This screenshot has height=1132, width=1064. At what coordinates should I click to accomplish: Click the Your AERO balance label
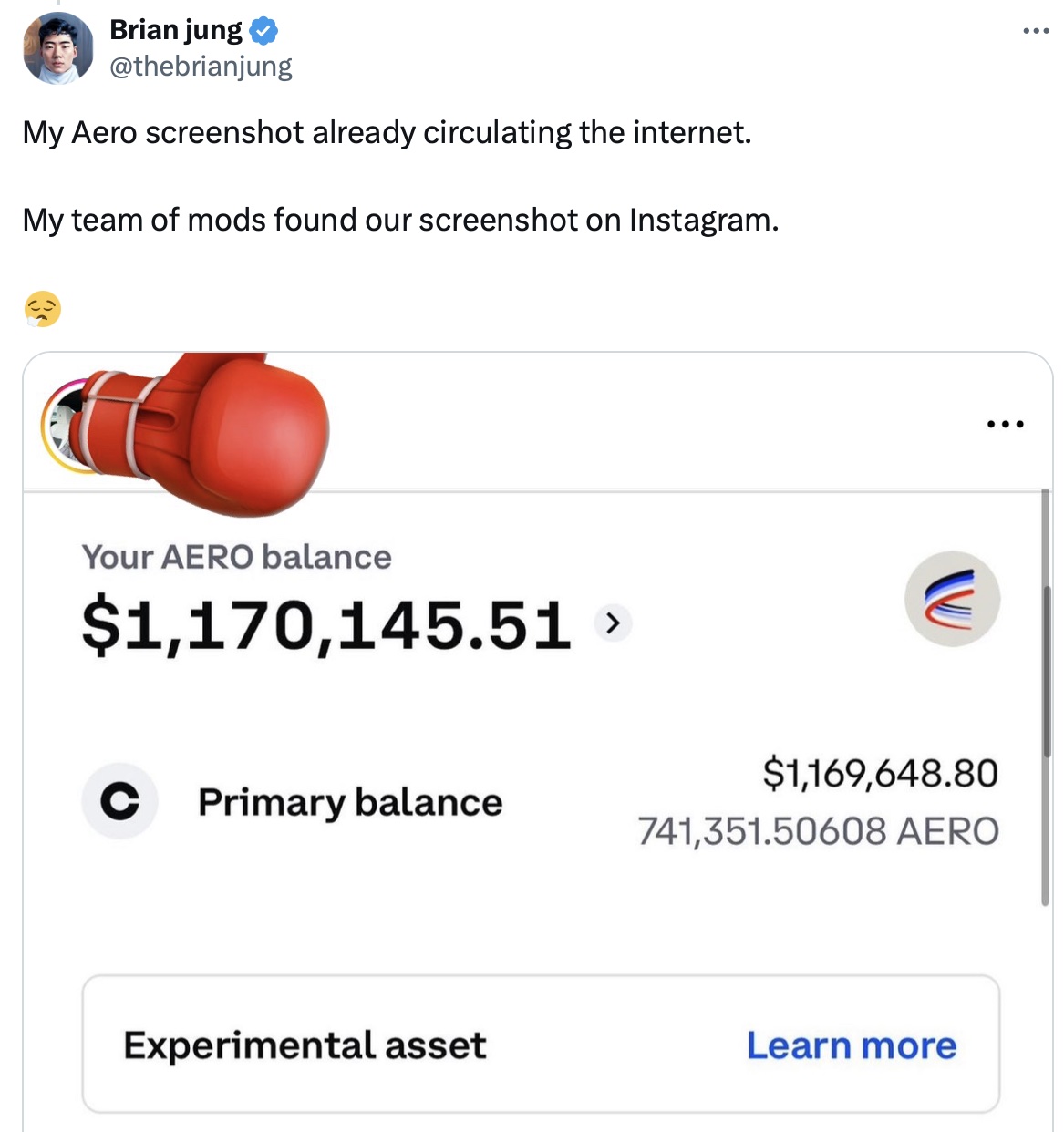[x=237, y=557]
